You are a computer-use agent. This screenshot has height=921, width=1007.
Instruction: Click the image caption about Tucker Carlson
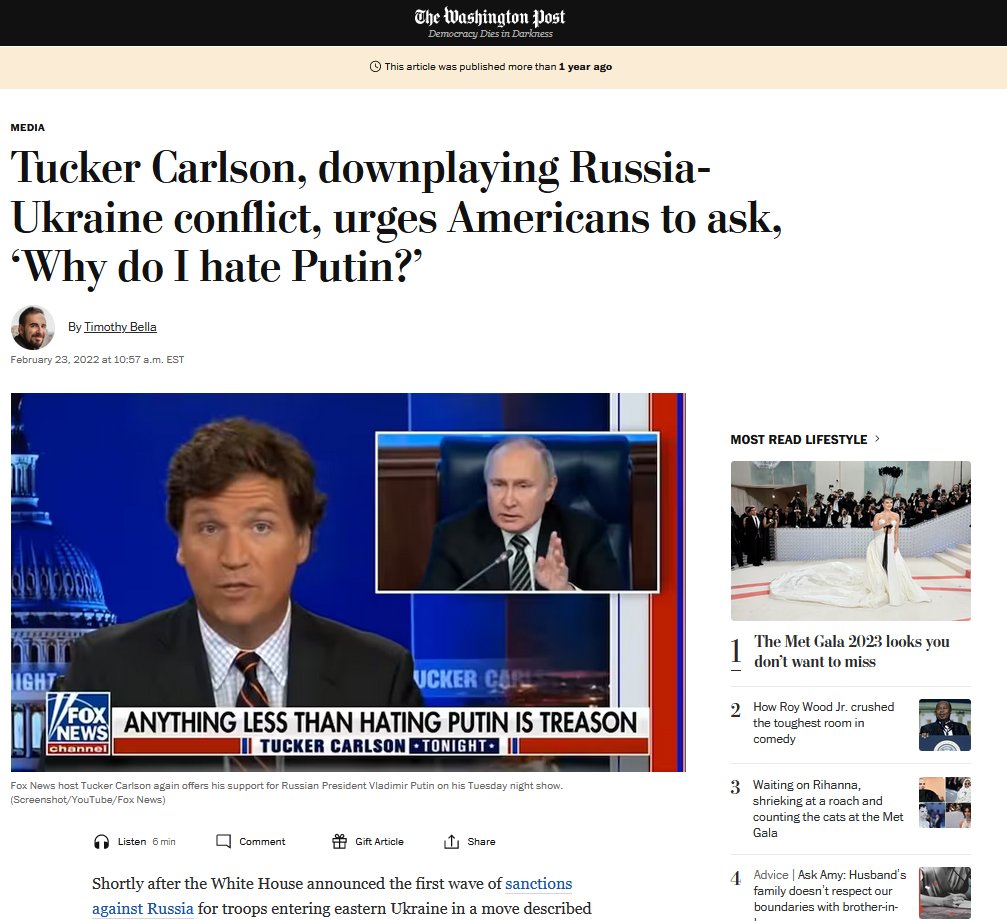point(286,793)
